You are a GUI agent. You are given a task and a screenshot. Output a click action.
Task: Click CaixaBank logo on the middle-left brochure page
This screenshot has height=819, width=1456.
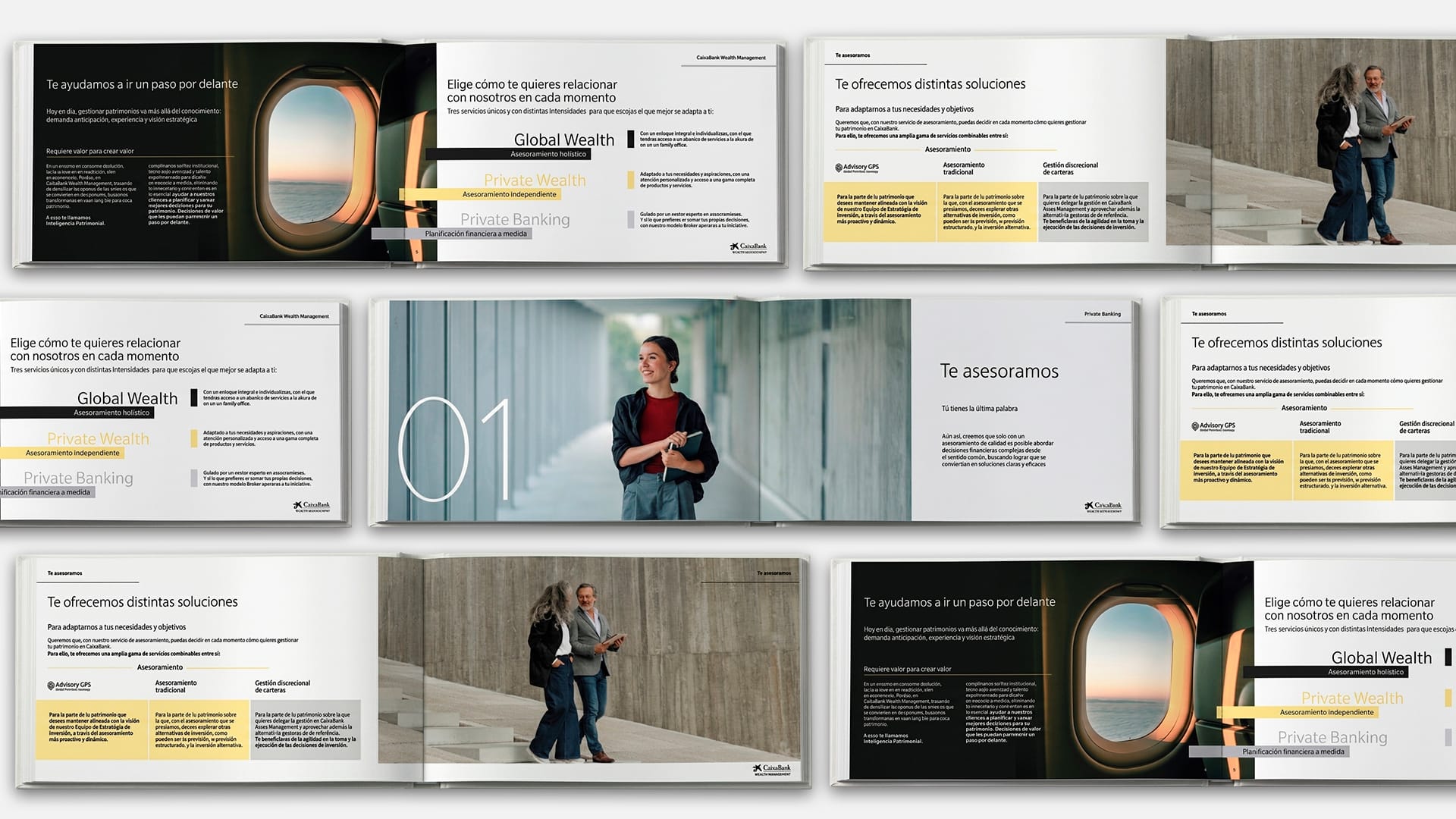pos(312,507)
